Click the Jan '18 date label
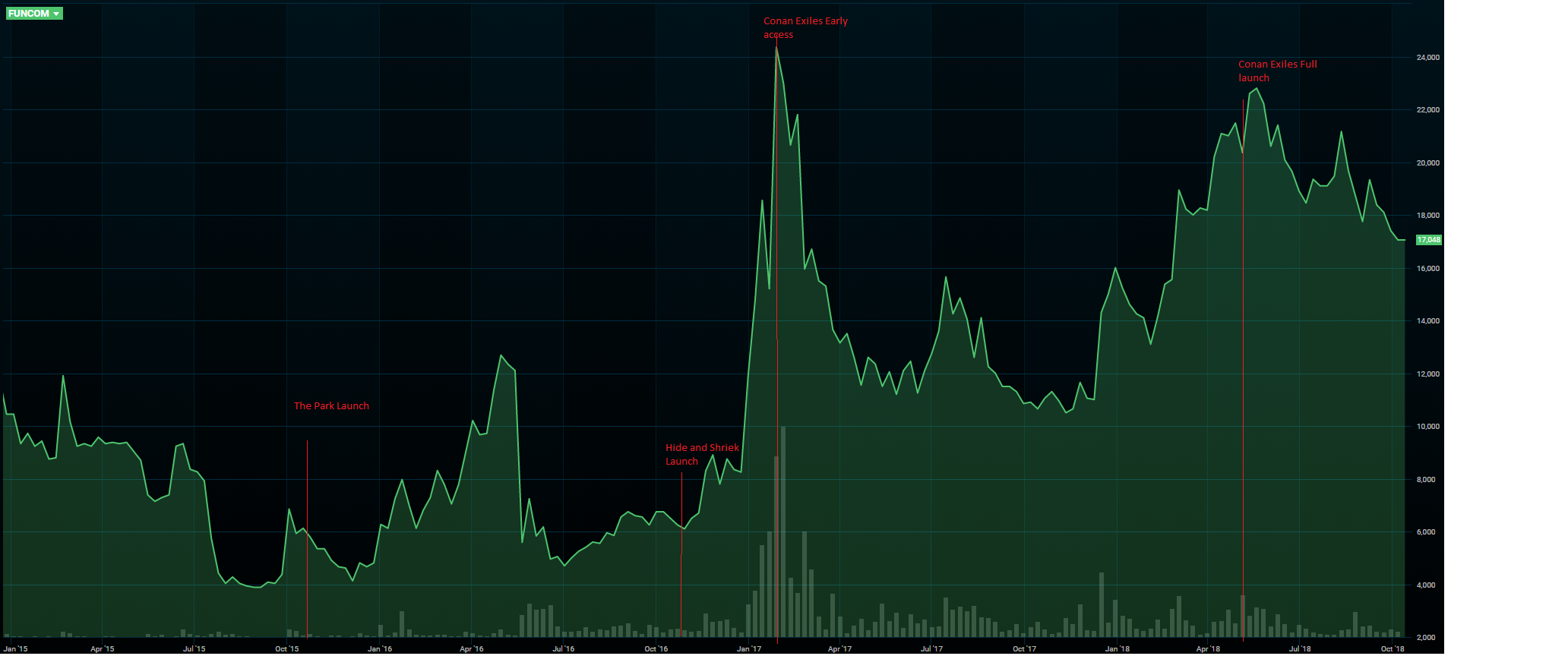Viewport: 1568px width, 656px height. (x=1118, y=649)
